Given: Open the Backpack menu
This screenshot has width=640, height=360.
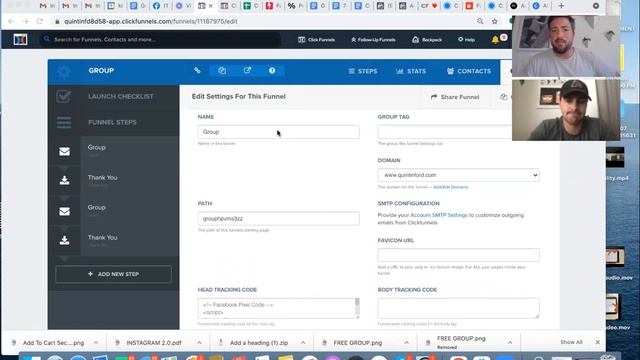Looking at the screenshot, I should (427, 40).
